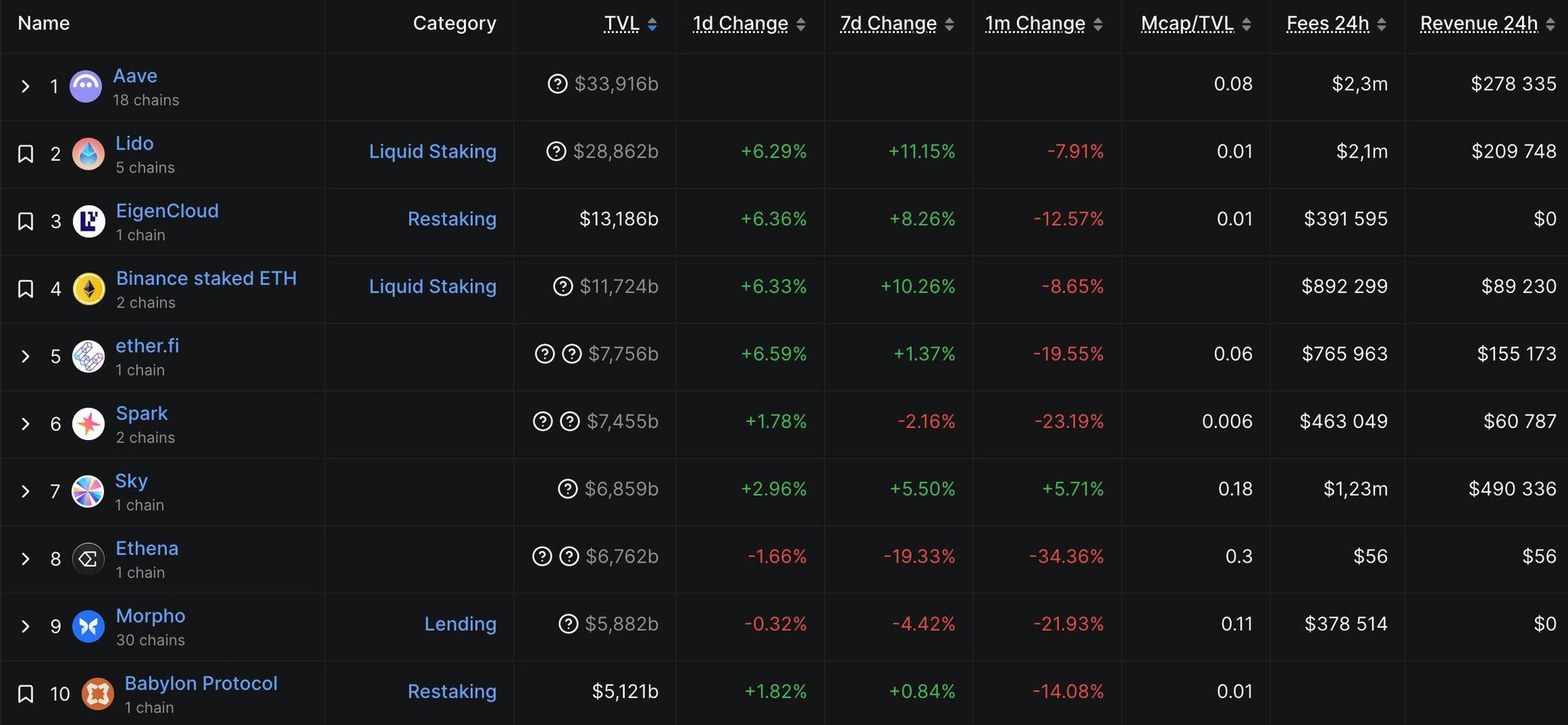1568x725 pixels.
Task: Sort table by TVL column header
Action: point(622,24)
